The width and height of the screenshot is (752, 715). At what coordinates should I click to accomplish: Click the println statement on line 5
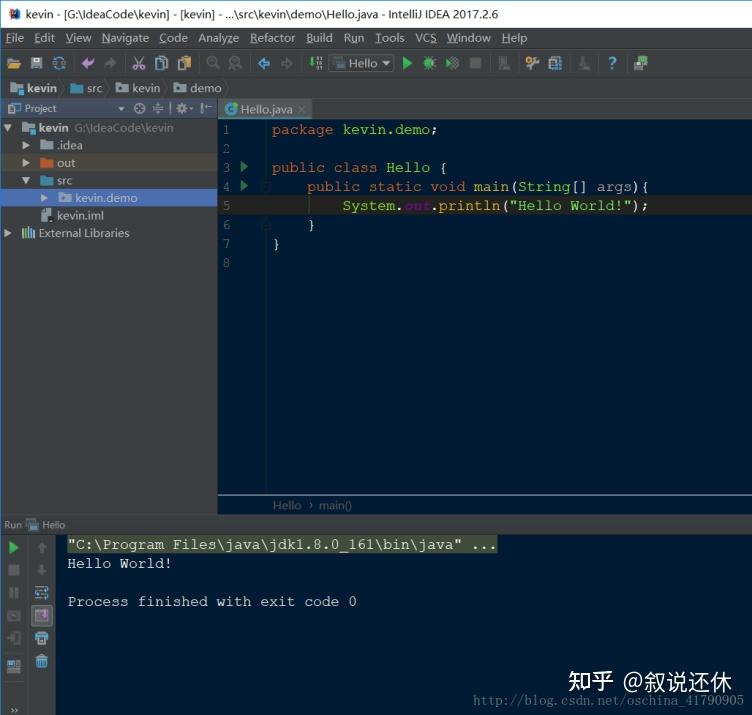pos(495,206)
